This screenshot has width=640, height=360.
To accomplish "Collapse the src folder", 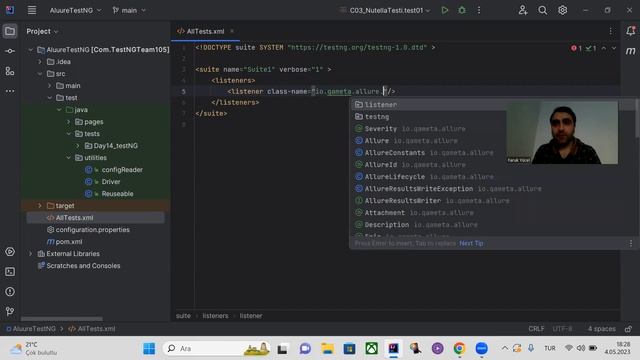I will pos(40,74).
